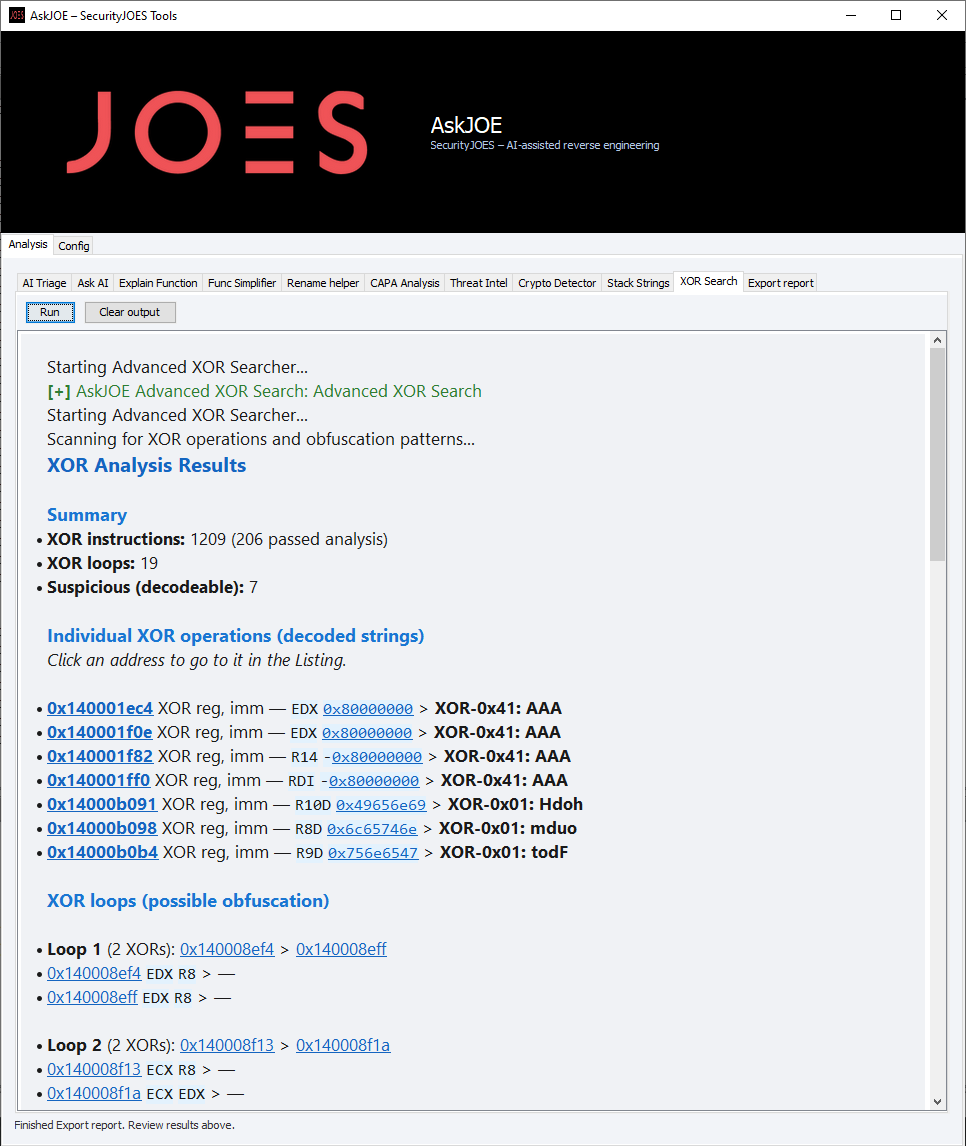Viewport: 966px width, 1146px height.
Task: Click the JOES logo banner
Action: 217,132
